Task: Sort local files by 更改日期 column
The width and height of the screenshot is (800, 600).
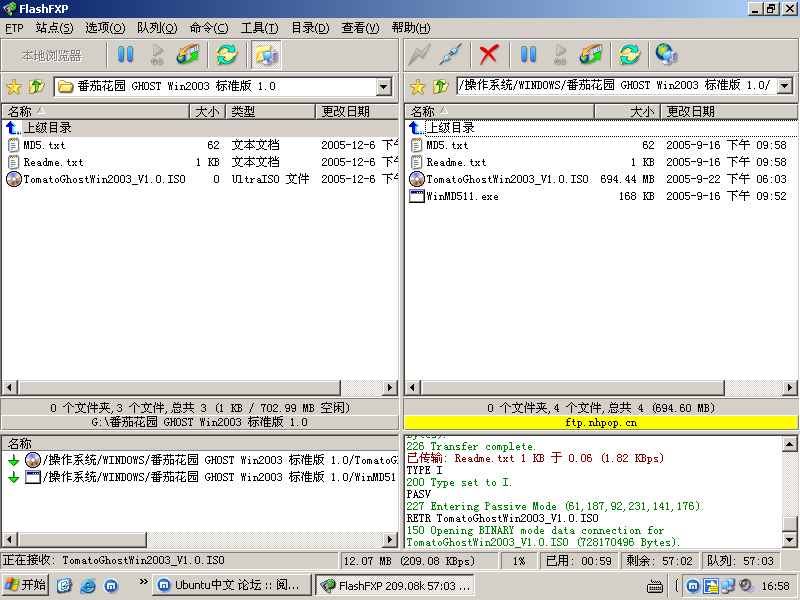Action: (357, 111)
